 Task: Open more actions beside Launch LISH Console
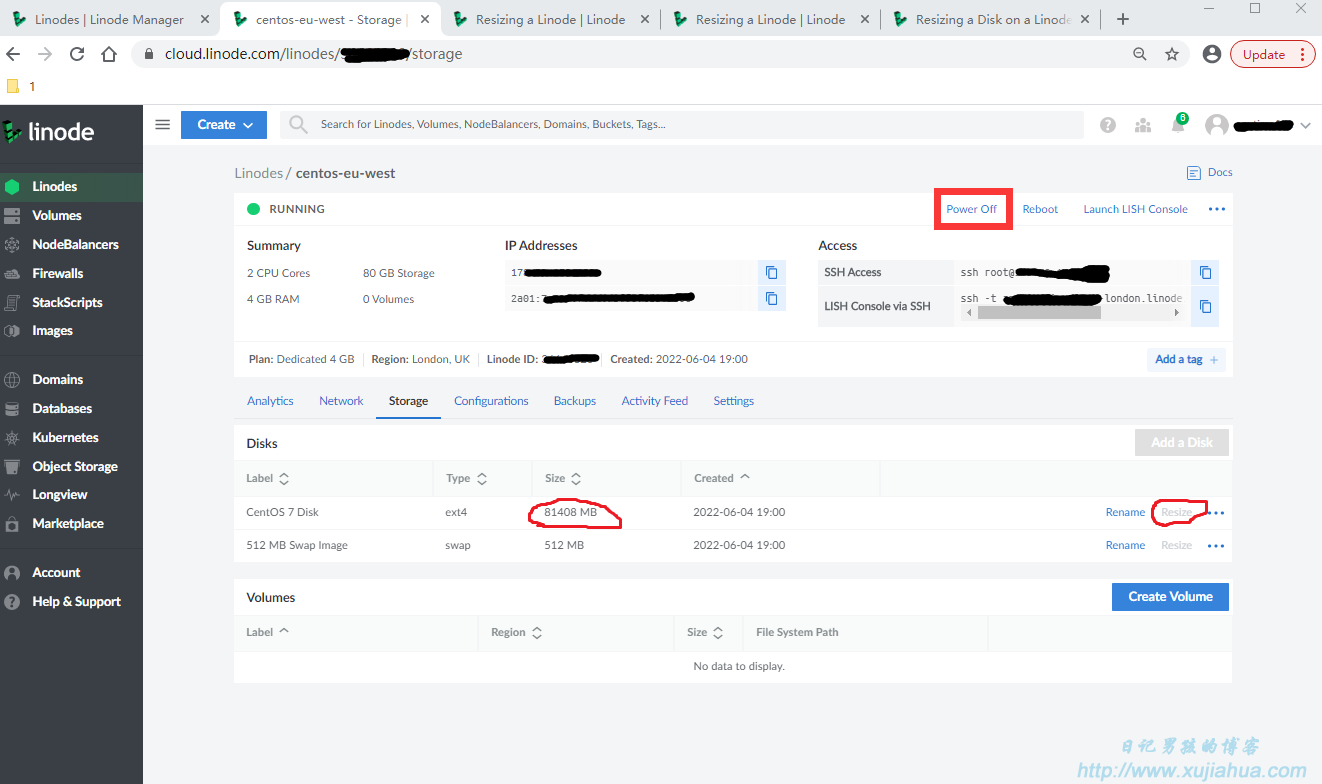[x=1216, y=209]
